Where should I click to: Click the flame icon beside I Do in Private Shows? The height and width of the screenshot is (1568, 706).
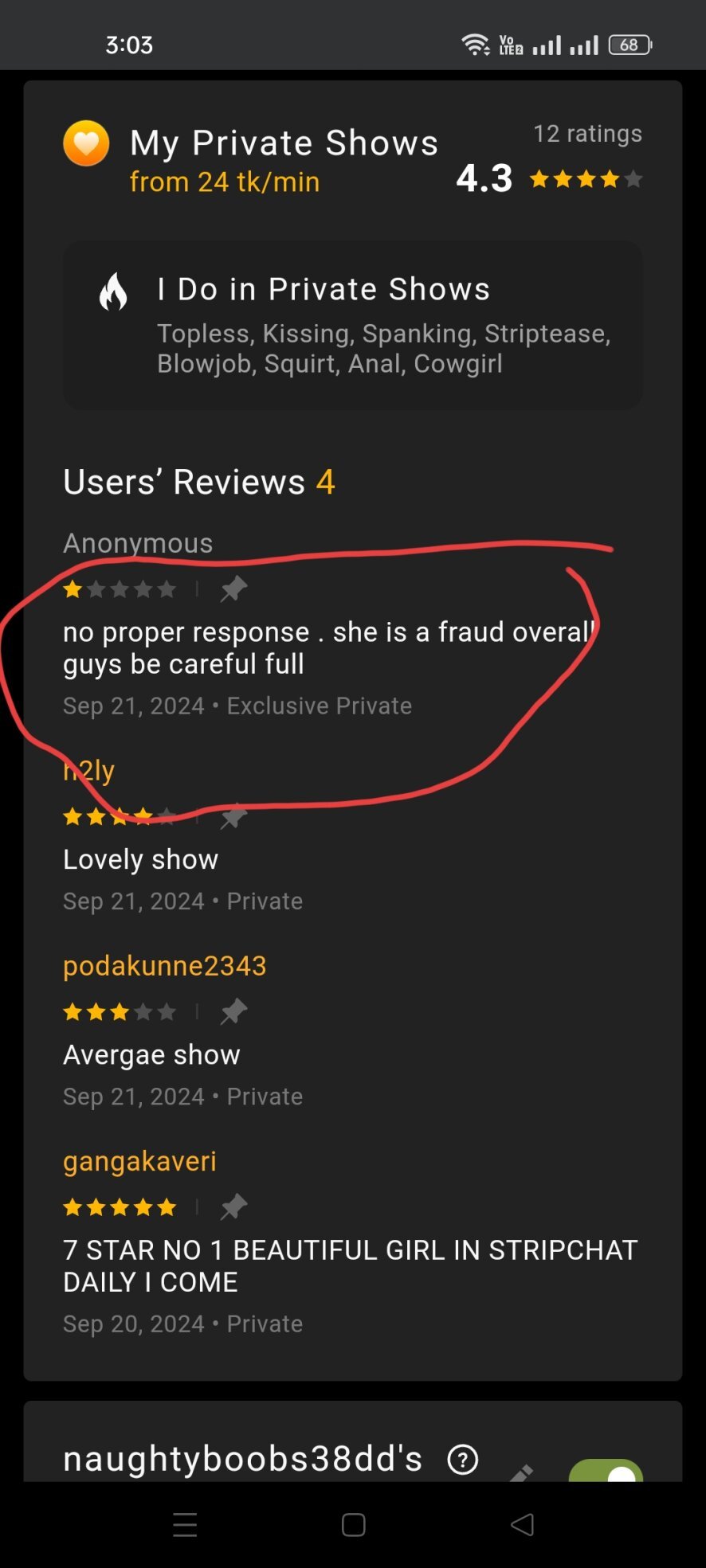[x=113, y=291]
